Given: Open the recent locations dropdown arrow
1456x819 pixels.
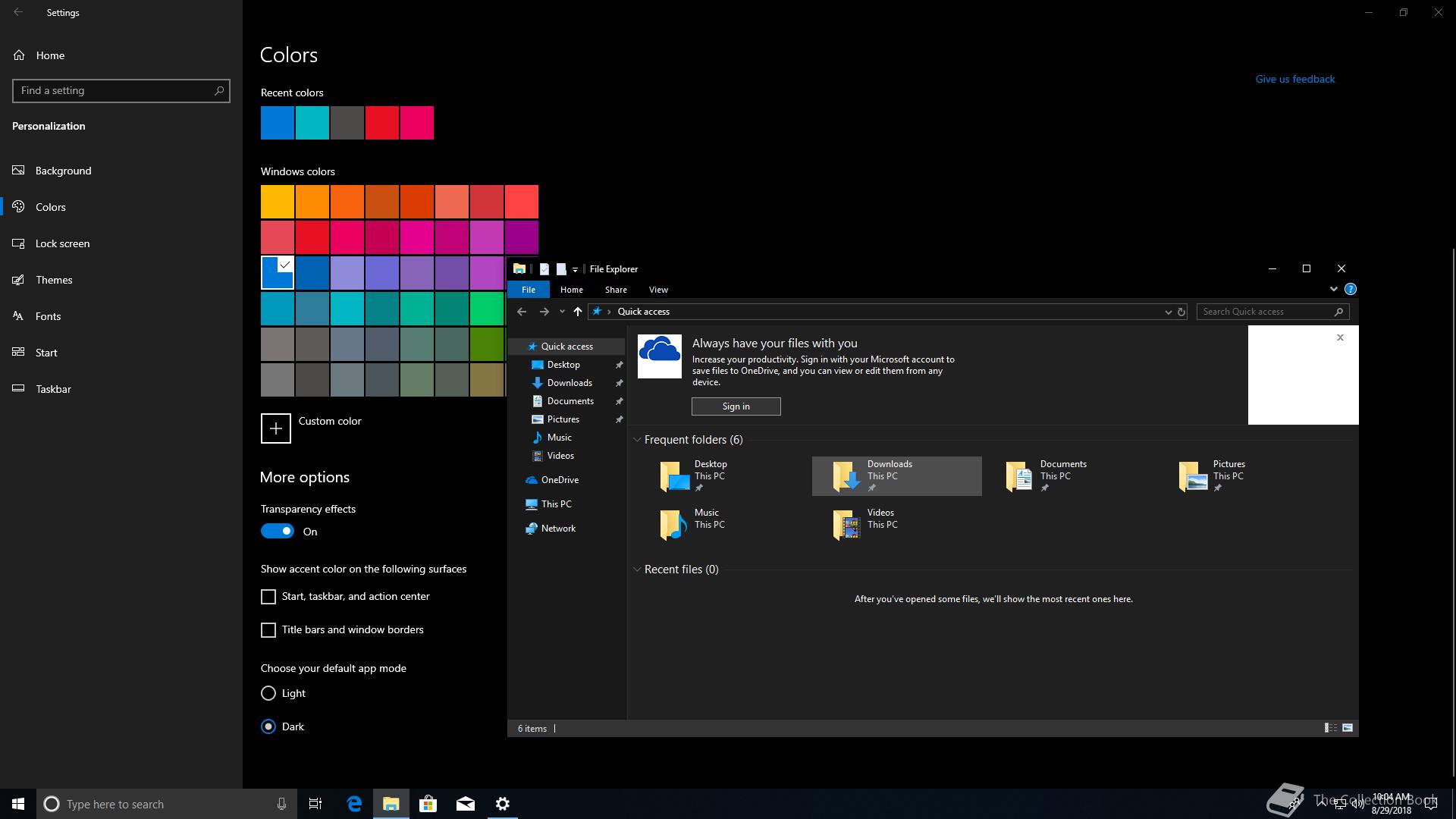Looking at the screenshot, I should click(x=562, y=312).
